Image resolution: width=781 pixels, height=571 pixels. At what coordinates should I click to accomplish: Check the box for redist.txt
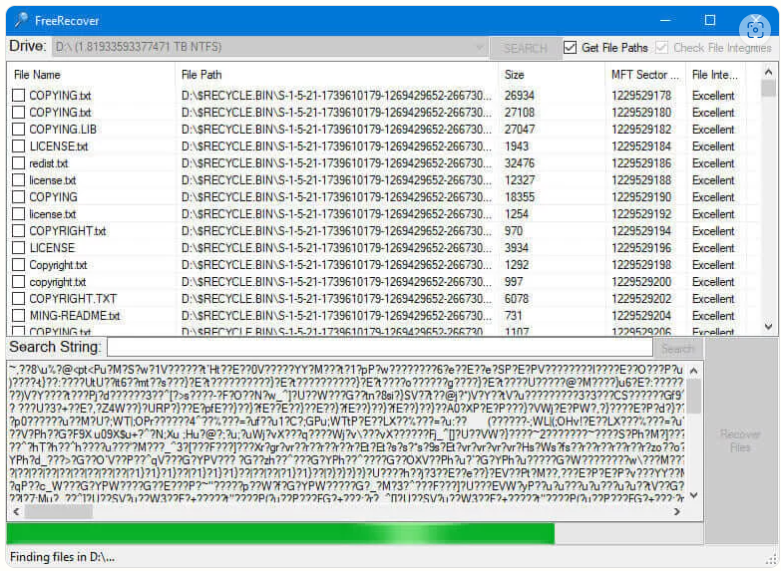[x=18, y=163]
